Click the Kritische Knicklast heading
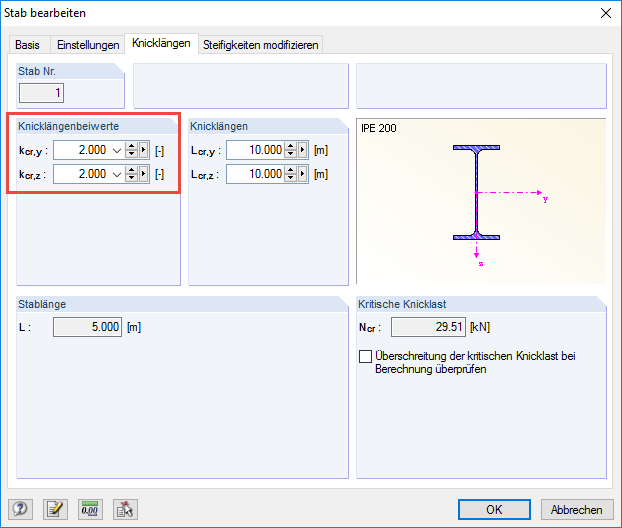 tap(402, 304)
